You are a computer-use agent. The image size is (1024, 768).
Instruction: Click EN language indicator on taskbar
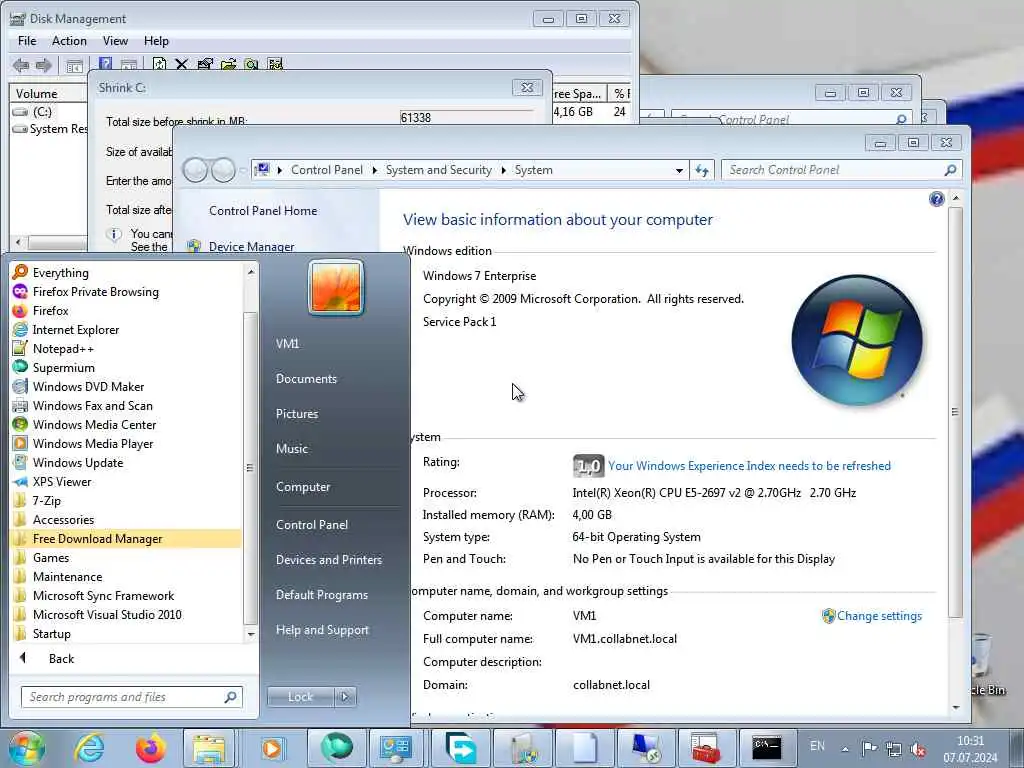pyautogui.click(x=817, y=746)
